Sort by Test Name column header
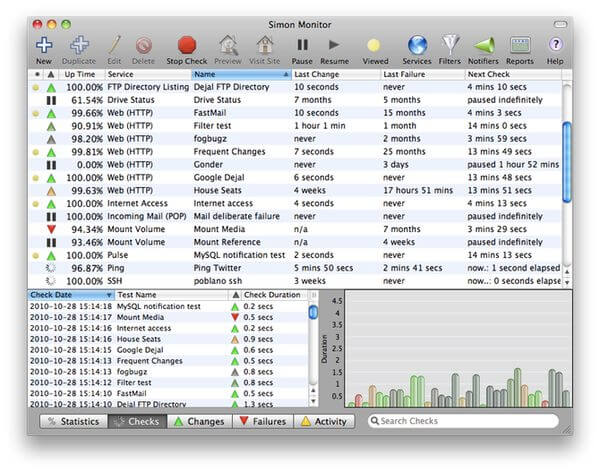The width and height of the screenshot is (600, 473). (171, 295)
